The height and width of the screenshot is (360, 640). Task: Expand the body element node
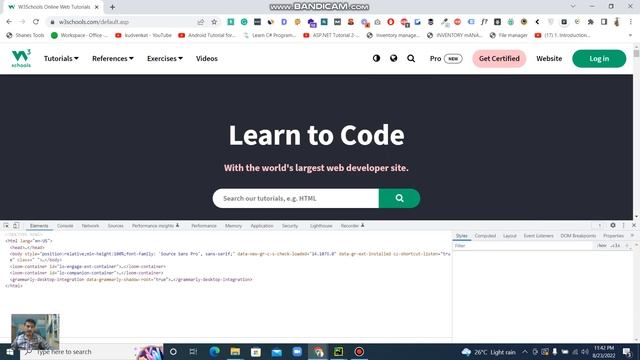pyautogui.click(x=230, y=257)
